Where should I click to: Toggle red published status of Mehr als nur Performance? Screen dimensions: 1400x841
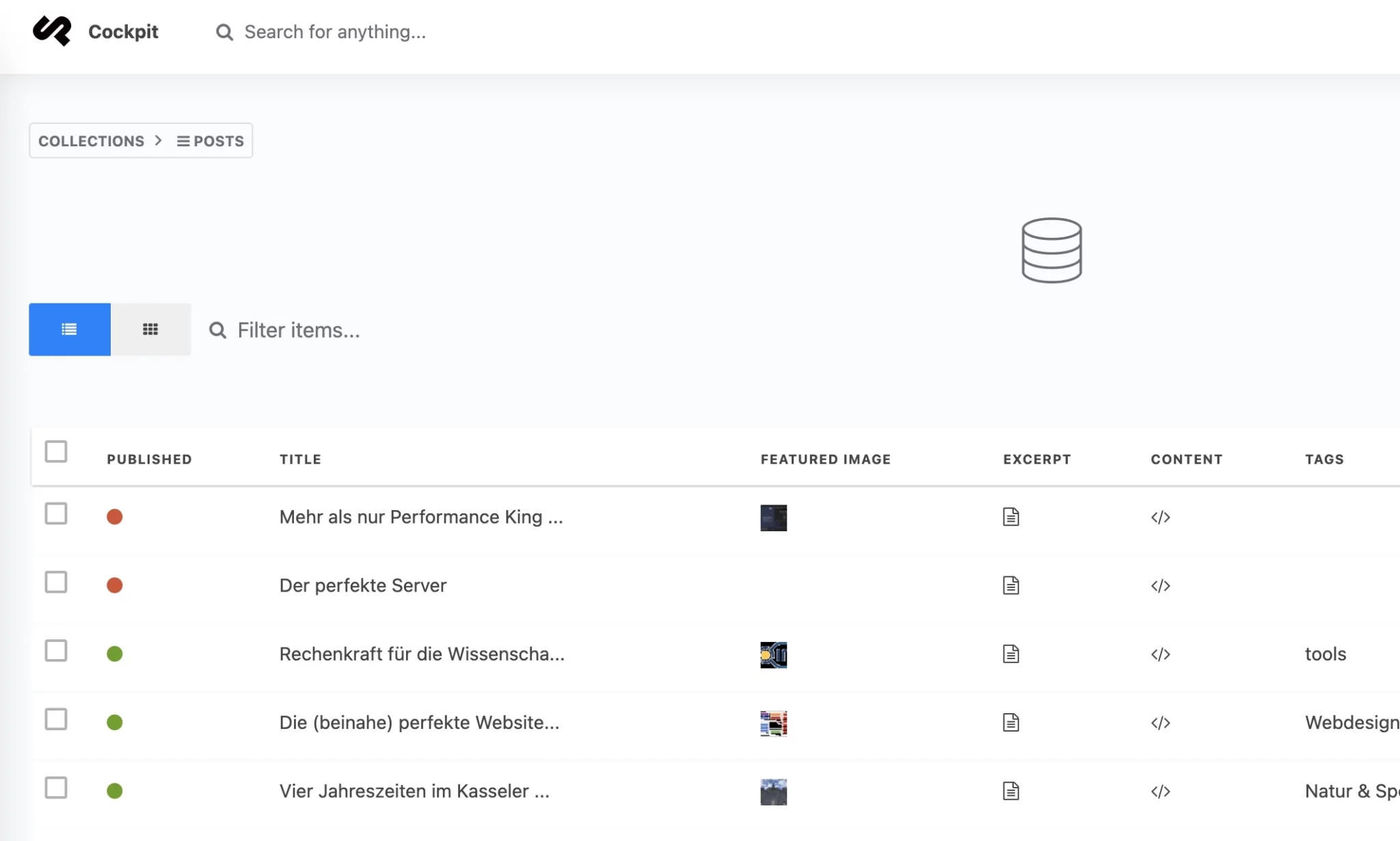(115, 517)
